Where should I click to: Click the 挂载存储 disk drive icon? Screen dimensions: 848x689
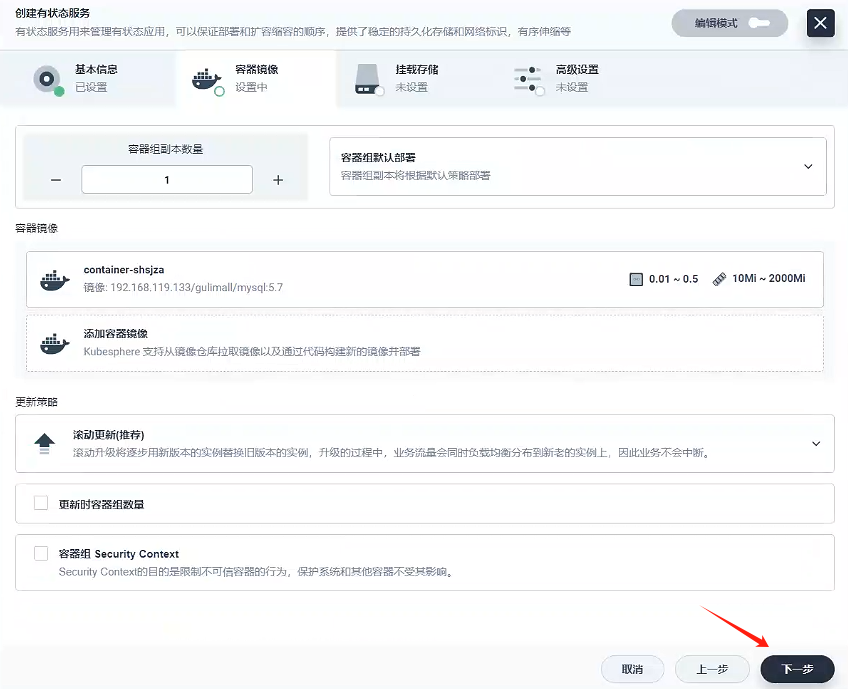(x=369, y=80)
